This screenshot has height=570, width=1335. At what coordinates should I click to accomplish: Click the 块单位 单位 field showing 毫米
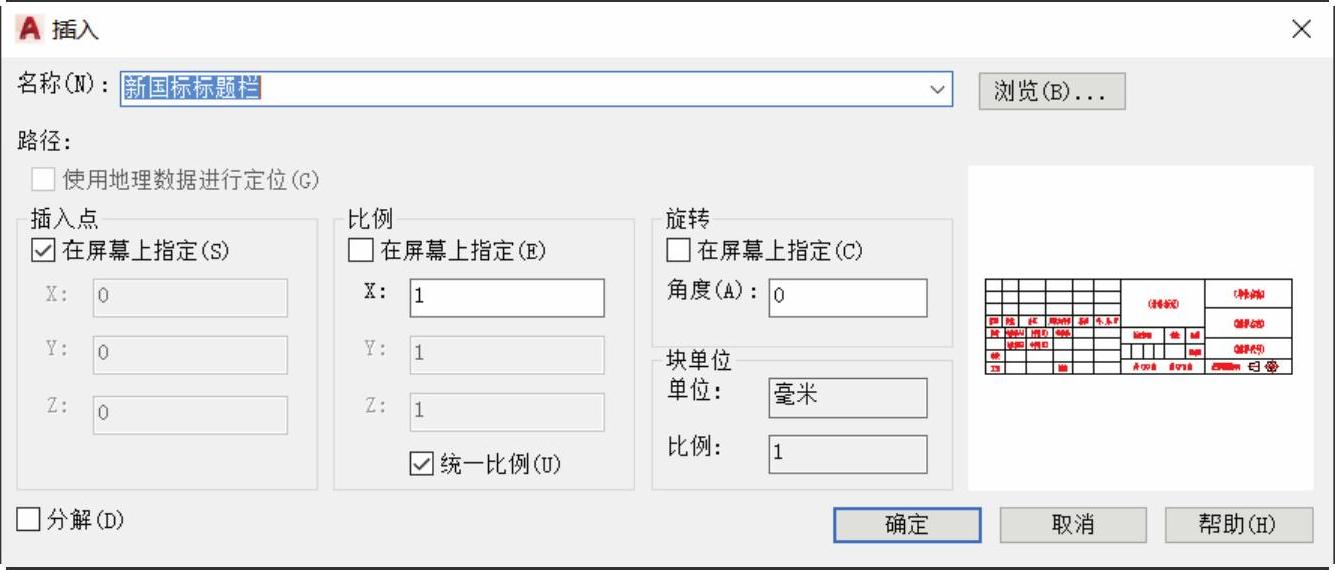847,397
